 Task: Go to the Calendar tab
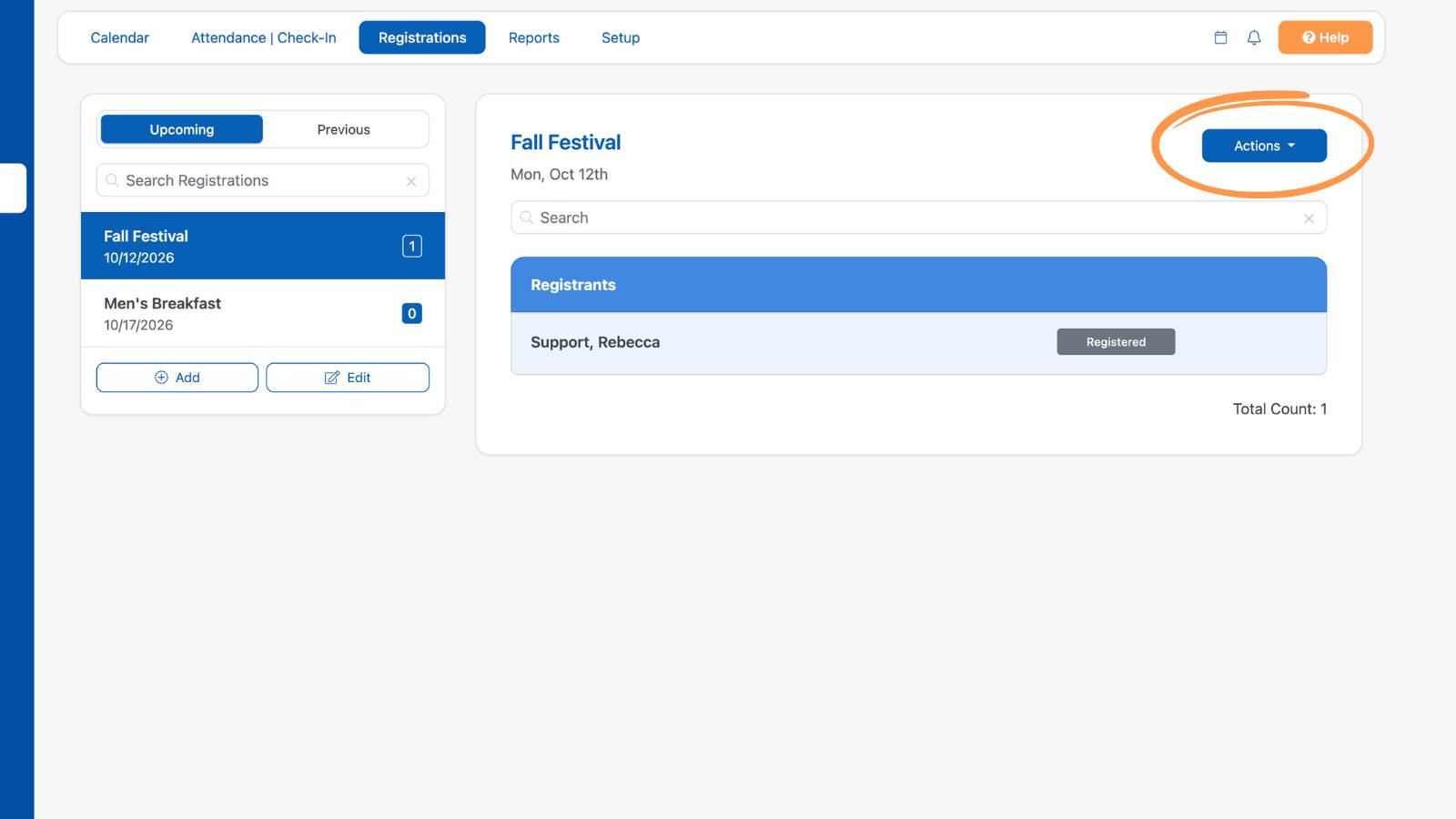click(x=120, y=37)
